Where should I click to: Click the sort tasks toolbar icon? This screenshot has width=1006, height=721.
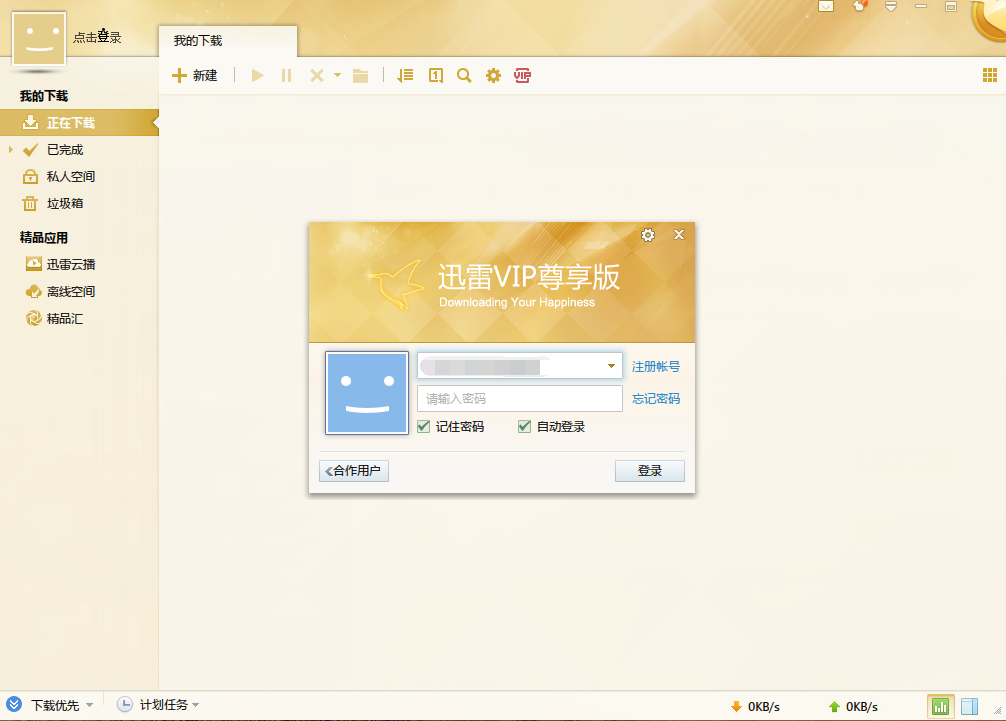405,75
